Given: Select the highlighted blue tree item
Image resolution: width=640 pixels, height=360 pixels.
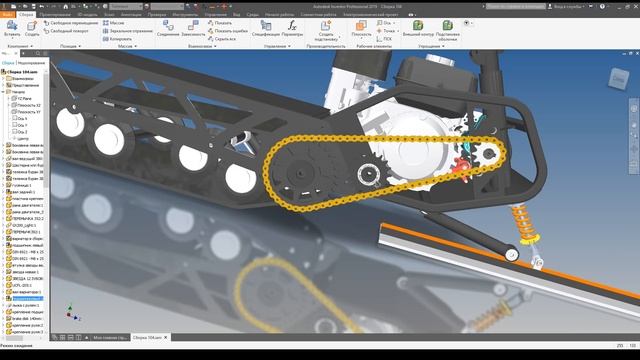Looking at the screenshot, I should 27,299.
